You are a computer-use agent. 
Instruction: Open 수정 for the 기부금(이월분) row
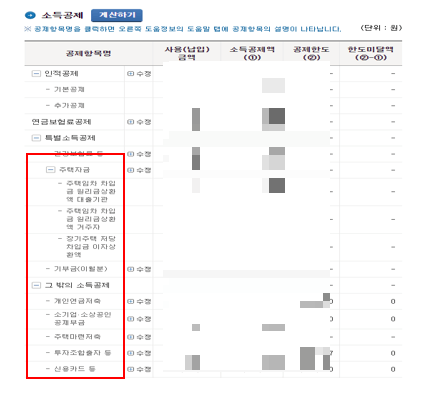tap(139, 269)
